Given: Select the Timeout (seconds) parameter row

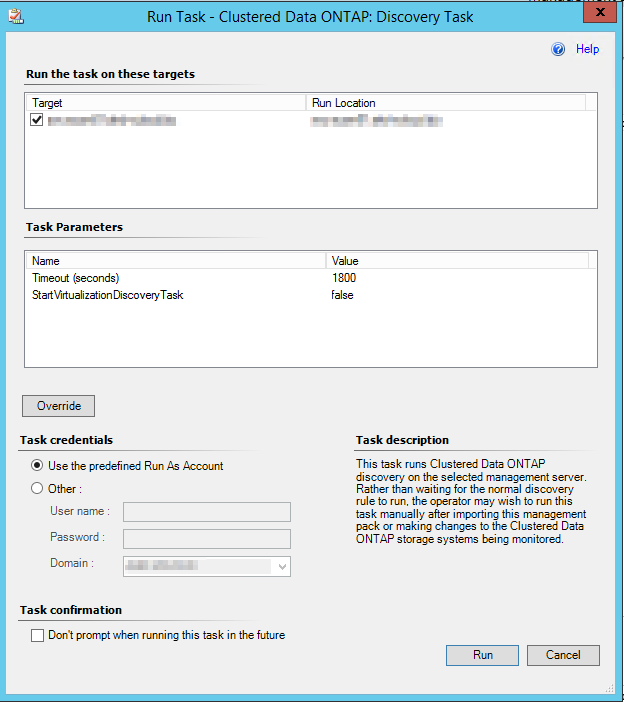Looking at the screenshot, I should [x=311, y=278].
